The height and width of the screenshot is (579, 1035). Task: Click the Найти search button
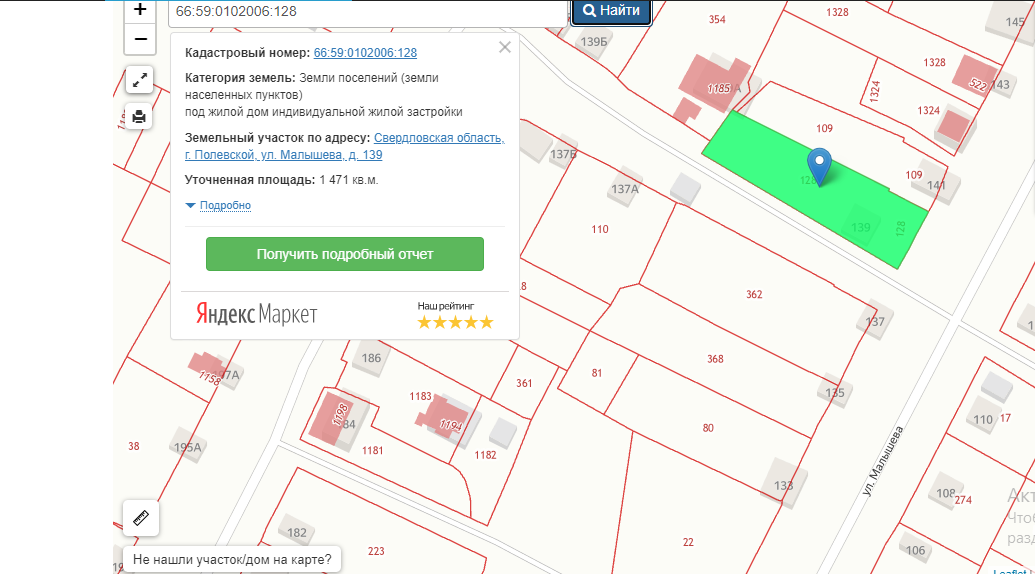coord(611,11)
